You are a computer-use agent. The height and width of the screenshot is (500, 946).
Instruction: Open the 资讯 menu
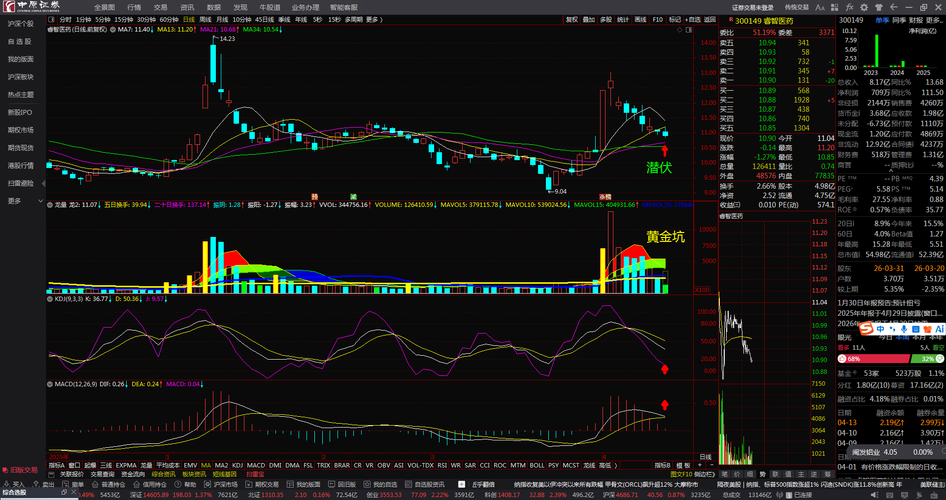point(187,7)
